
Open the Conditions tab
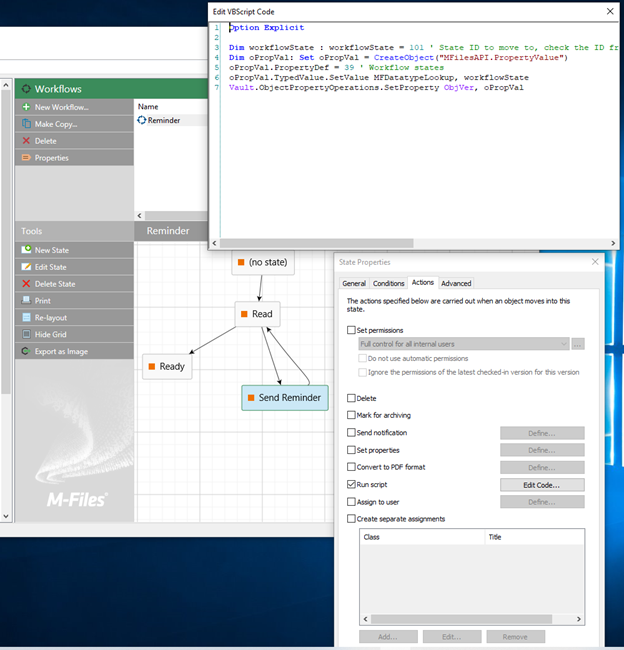coord(388,283)
